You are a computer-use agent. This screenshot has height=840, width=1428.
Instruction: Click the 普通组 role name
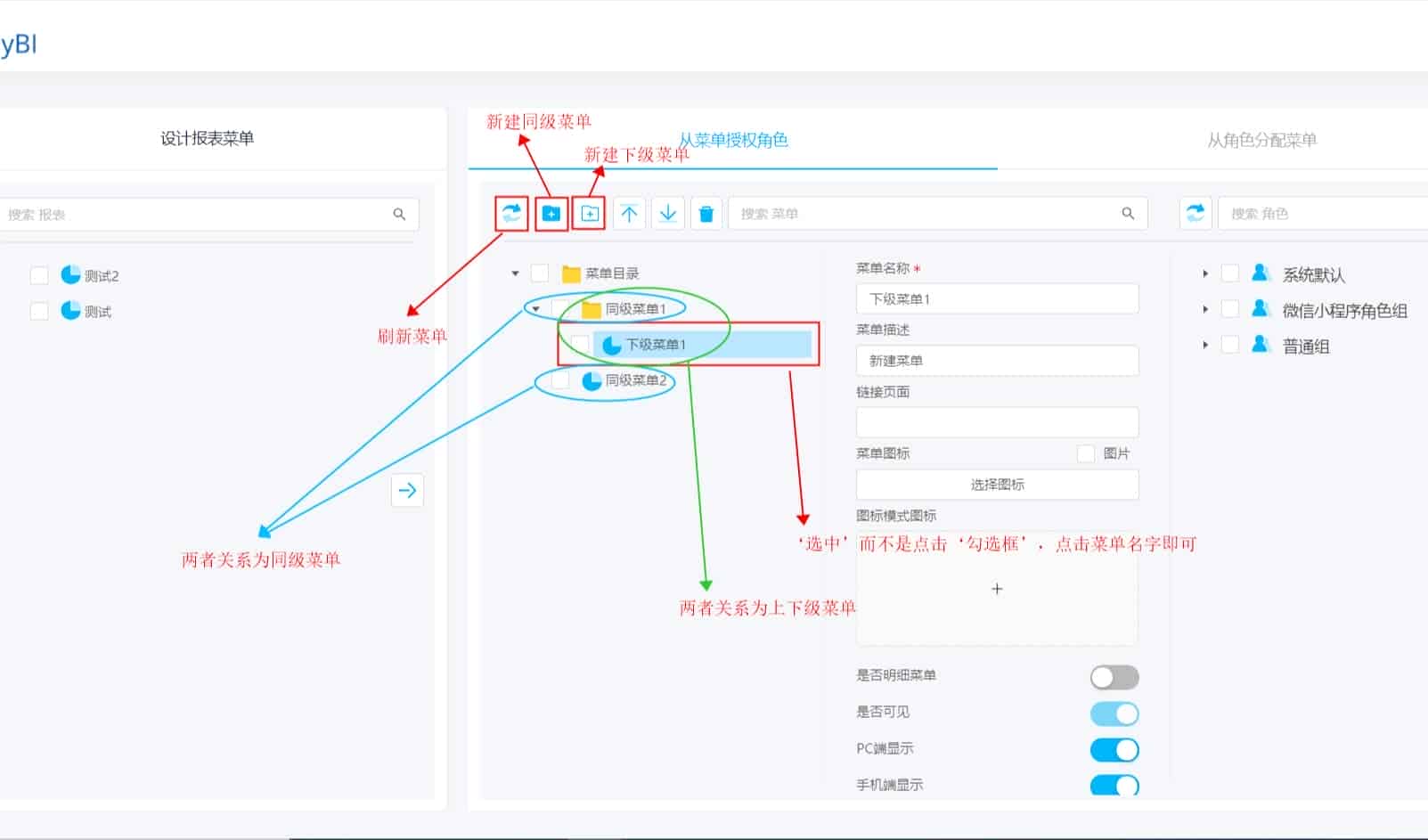point(1306,347)
